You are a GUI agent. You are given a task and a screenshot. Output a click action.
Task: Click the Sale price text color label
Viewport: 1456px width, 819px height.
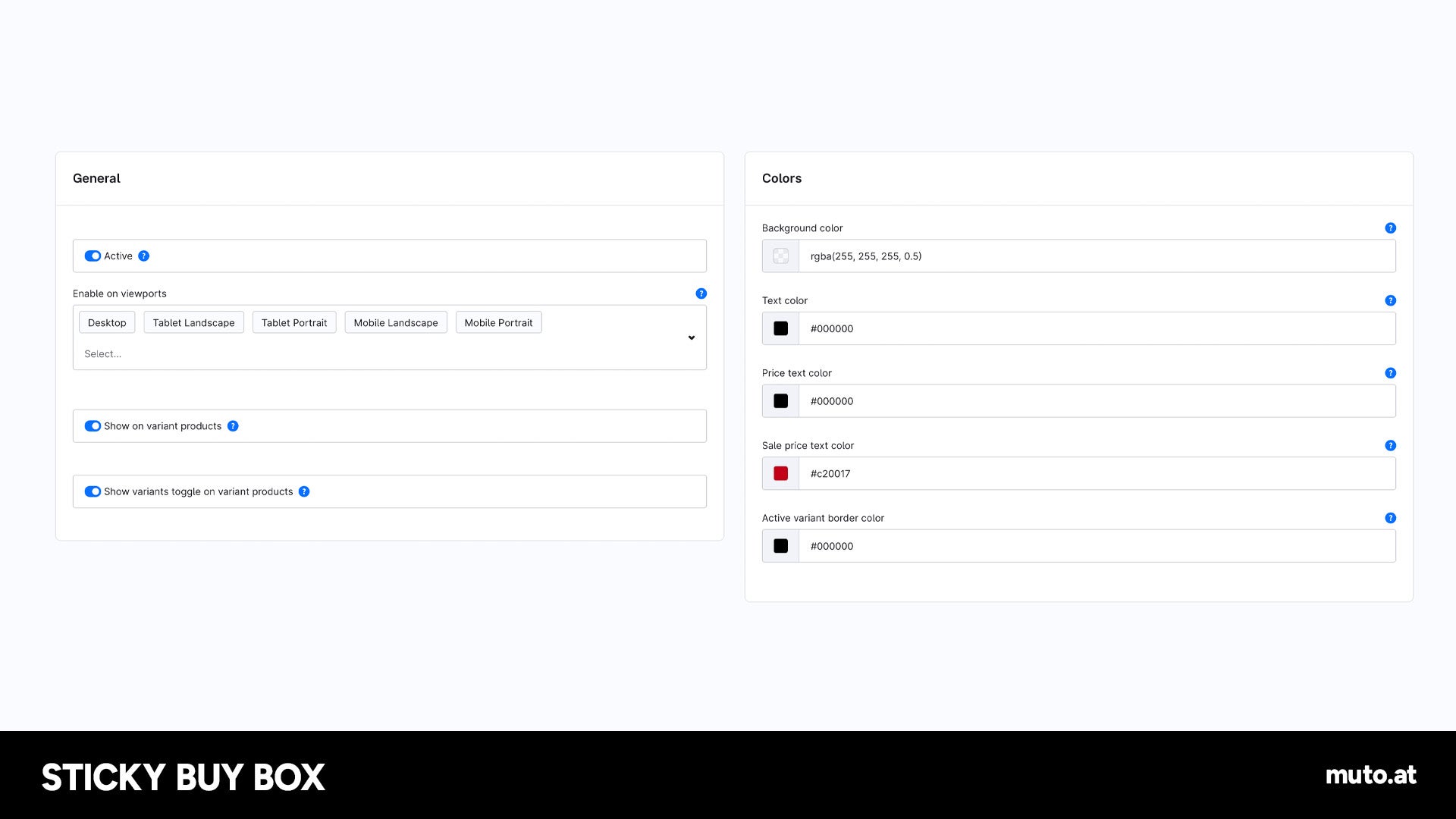pyautogui.click(x=808, y=446)
